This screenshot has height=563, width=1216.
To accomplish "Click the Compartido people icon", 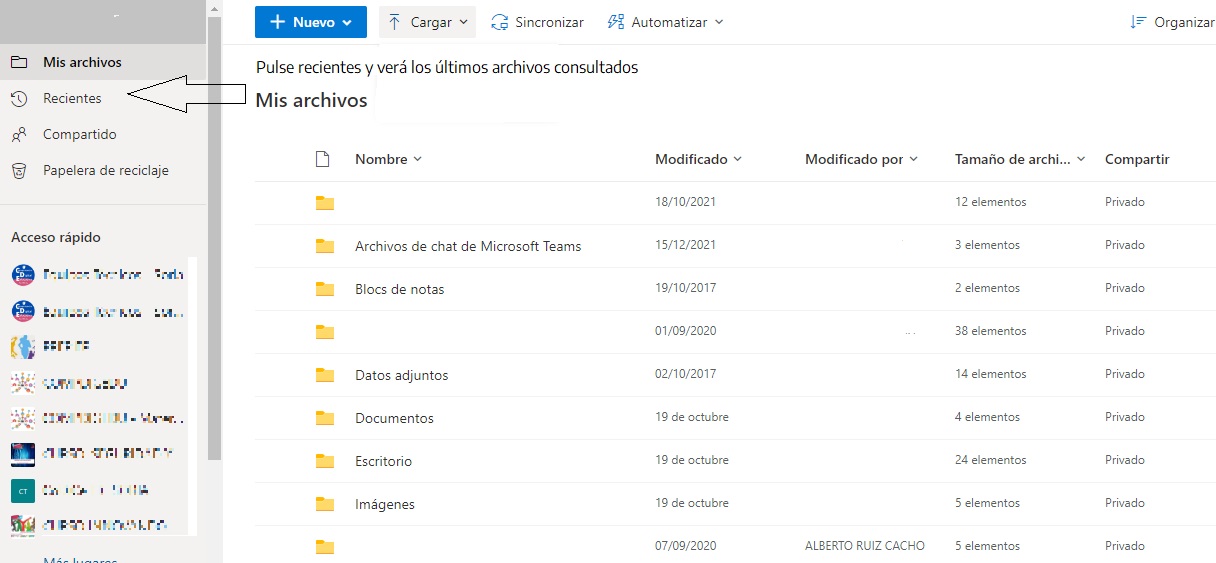I will pyautogui.click(x=19, y=134).
